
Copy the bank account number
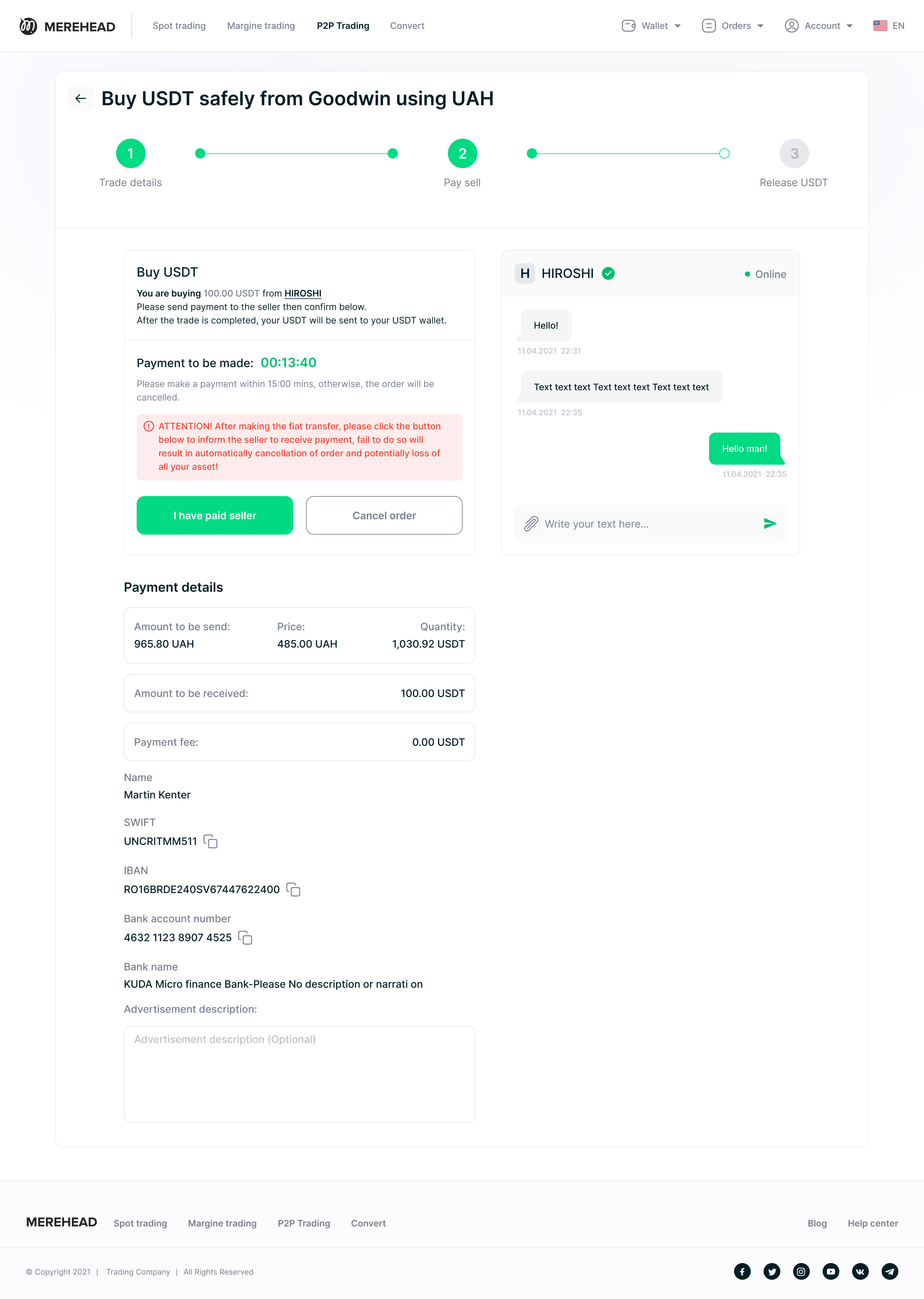coord(245,938)
